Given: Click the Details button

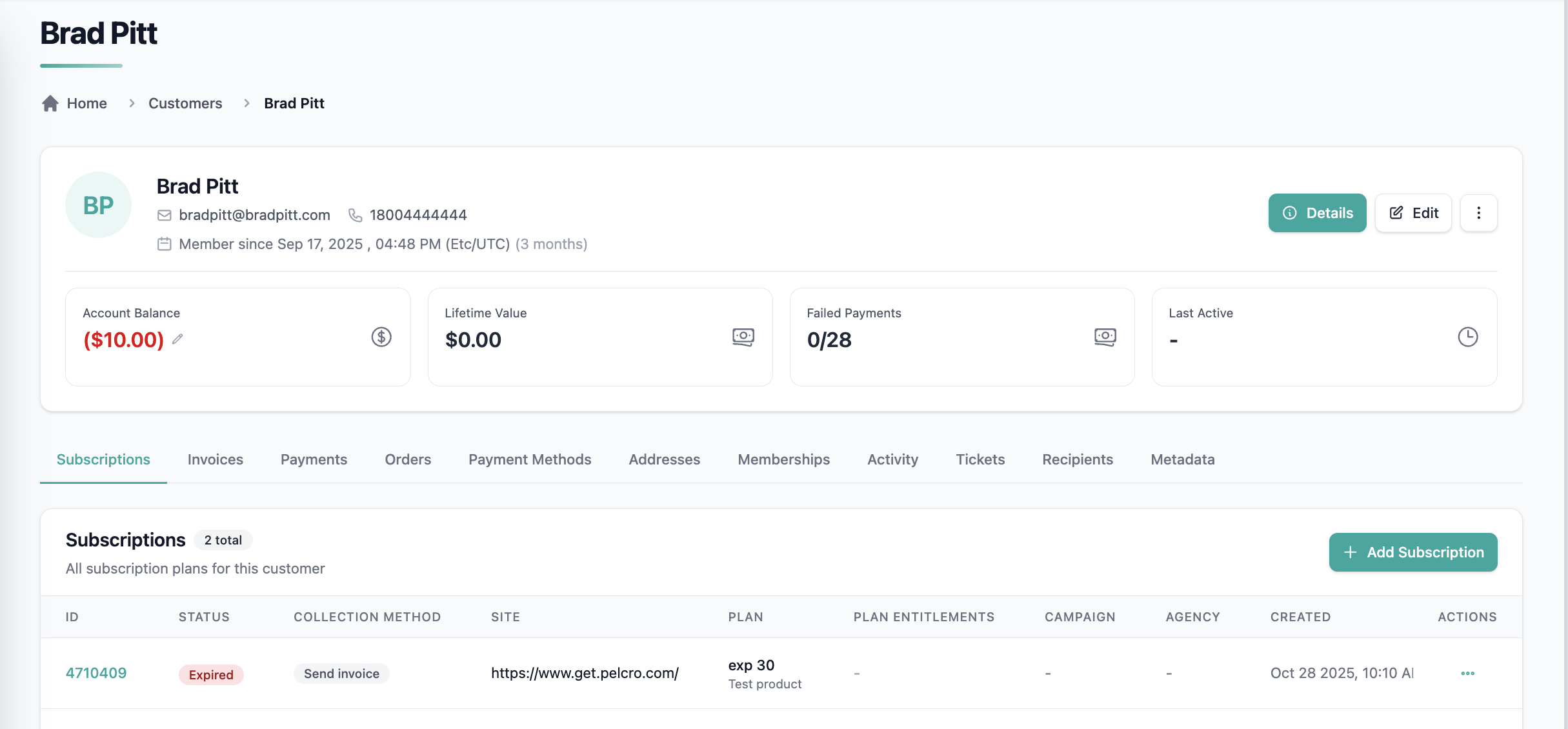Looking at the screenshot, I should (x=1317, y=213).
